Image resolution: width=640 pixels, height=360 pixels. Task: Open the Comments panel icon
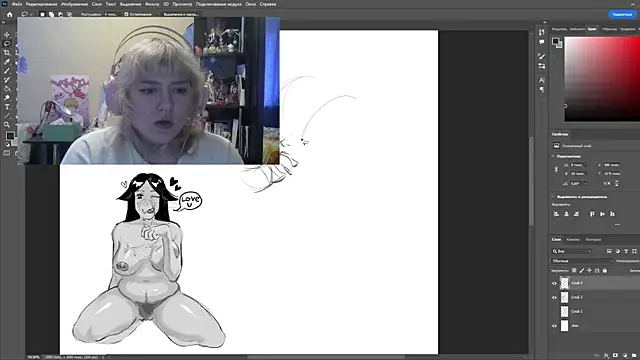pos(542,42)
